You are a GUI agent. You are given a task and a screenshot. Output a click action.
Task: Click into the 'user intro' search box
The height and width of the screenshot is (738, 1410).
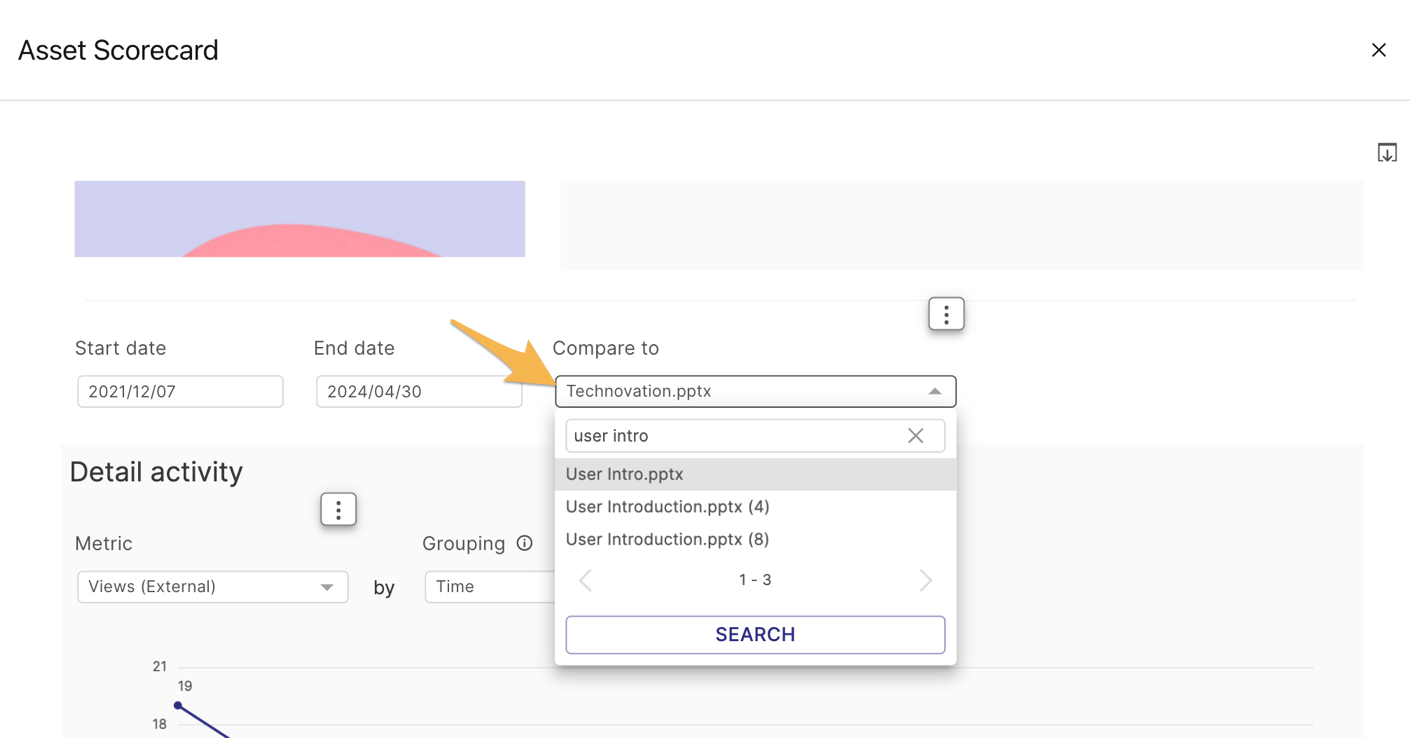click(730, 436)
